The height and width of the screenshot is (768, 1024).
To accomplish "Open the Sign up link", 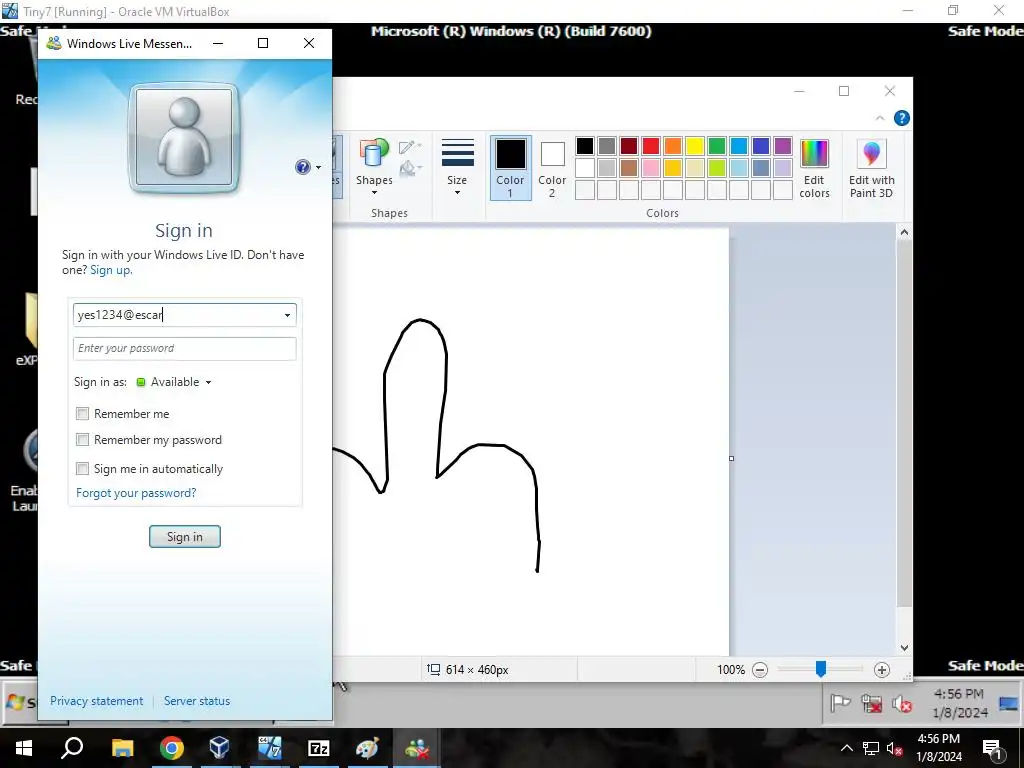I will [x=110, y=270].
